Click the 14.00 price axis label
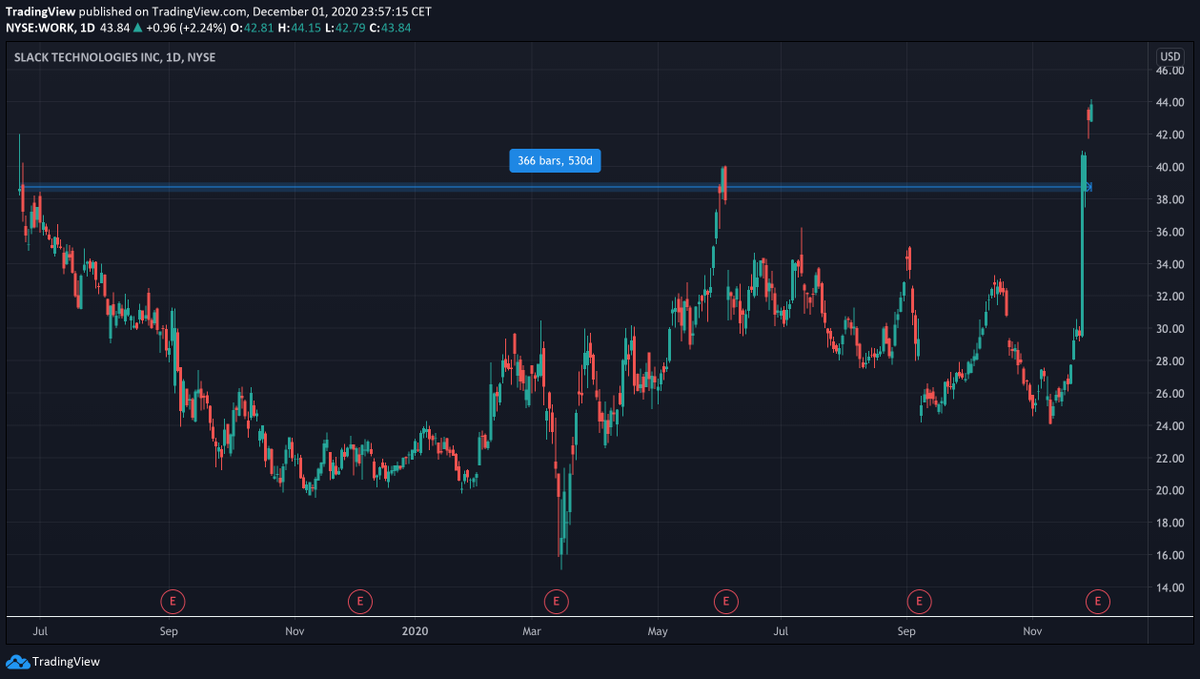 [x=1170, y=588]
